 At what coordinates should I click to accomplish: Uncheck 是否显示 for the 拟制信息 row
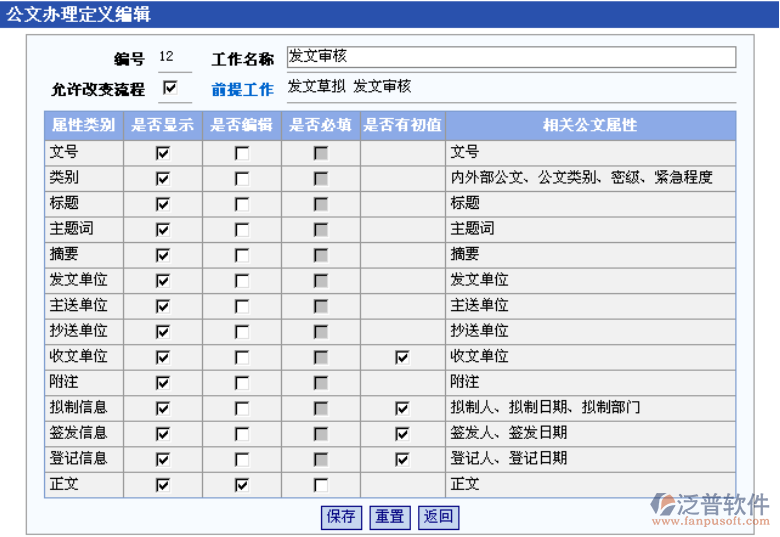pyautogui.click(x=163, y=409)
